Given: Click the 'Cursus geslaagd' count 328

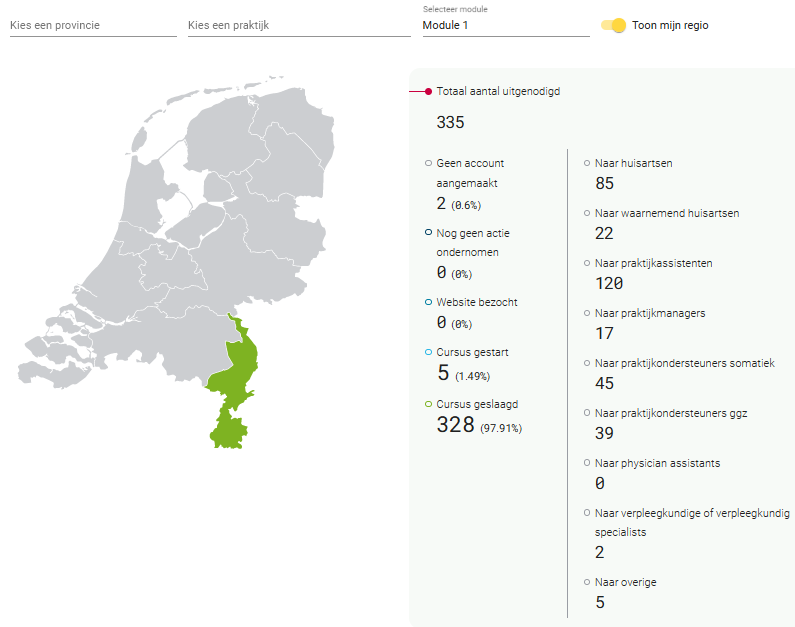Looking at the screenshot, I should point(455,425).
